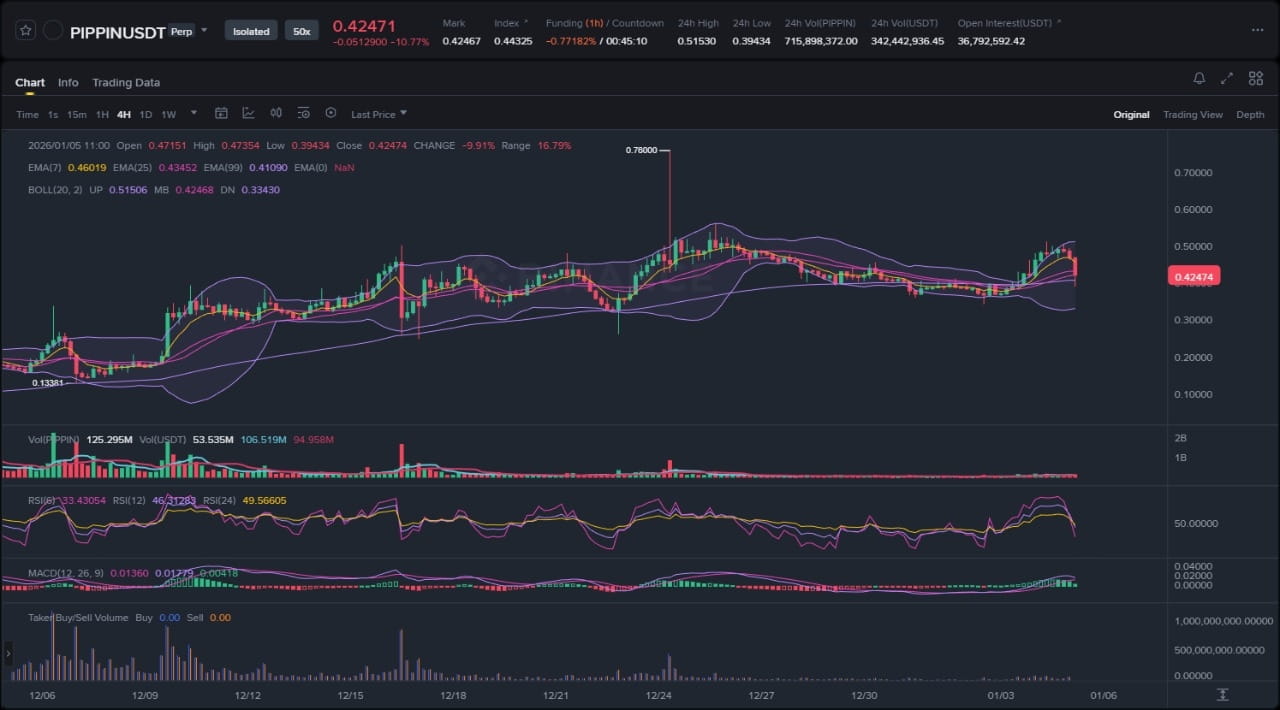
Task: Switch the chart to 1D interval
Action: pos(146,114)
